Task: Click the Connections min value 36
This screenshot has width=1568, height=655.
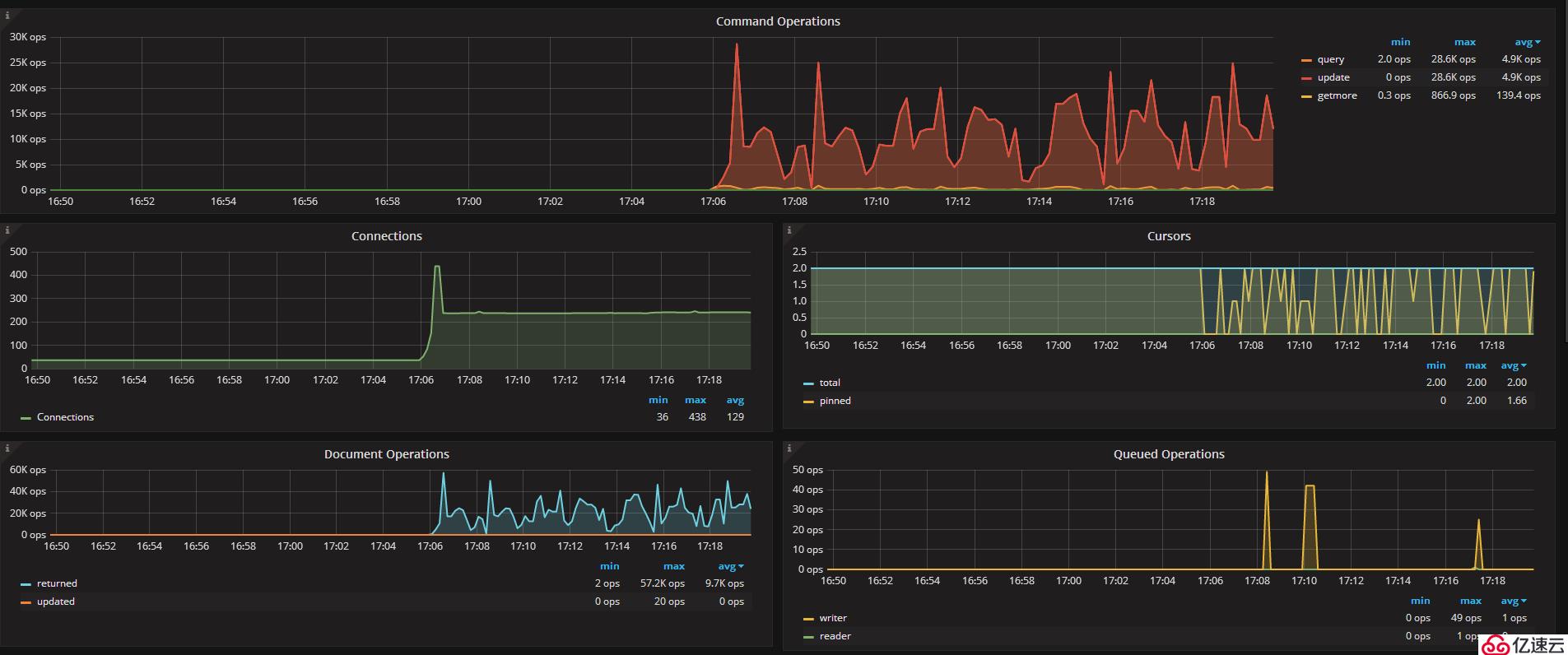Action: [663, 417]
